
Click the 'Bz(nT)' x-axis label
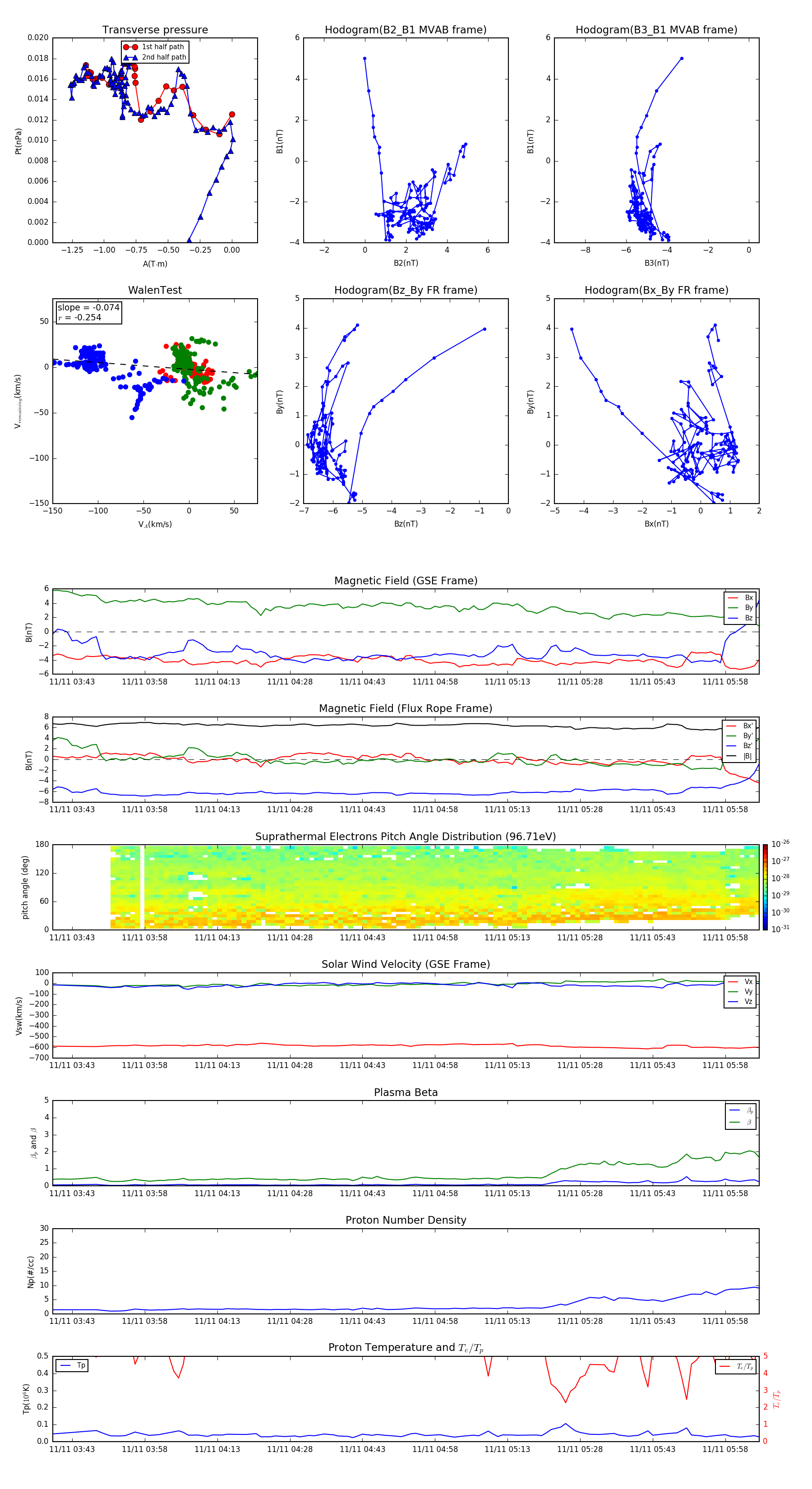[x=406, y=524]
